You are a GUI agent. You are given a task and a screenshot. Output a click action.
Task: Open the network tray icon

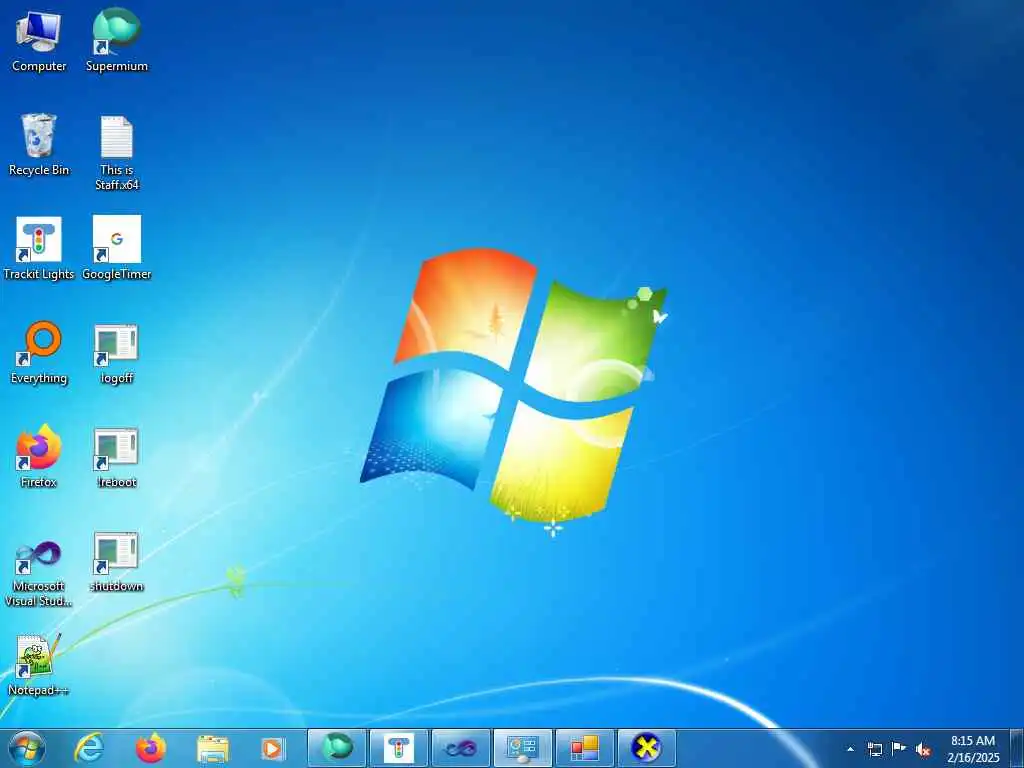pos(874,749)
